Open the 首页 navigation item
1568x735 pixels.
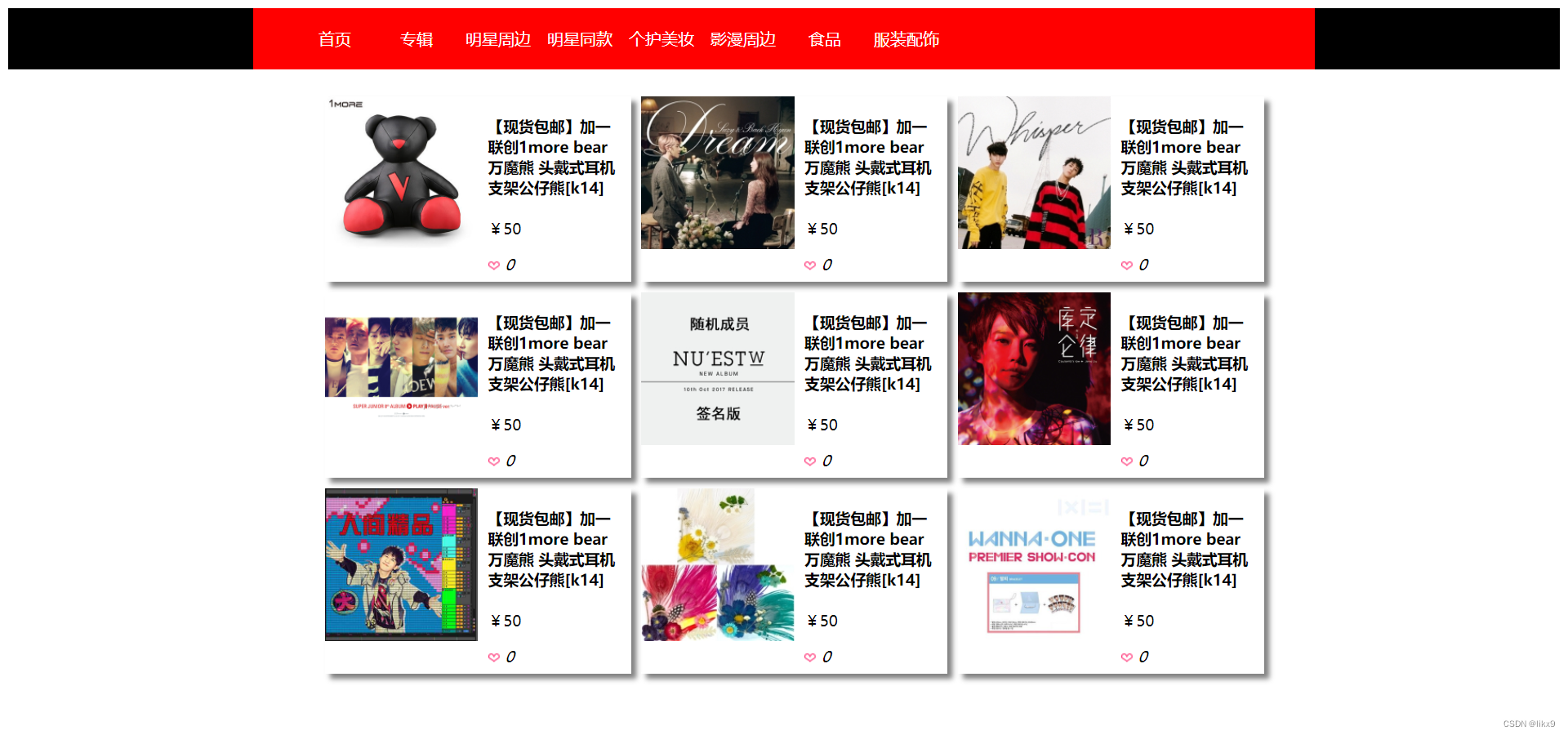tap(335, 39)
